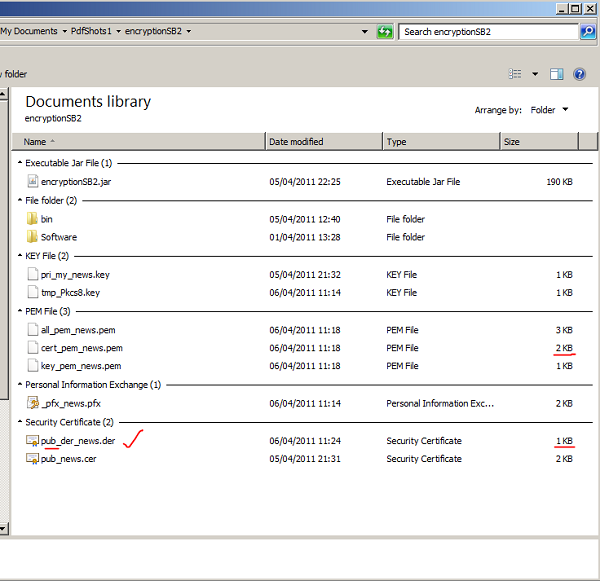Click the navigation pane scroll down arrow
This screenshot has height=581, width=600.
[3, 529]
